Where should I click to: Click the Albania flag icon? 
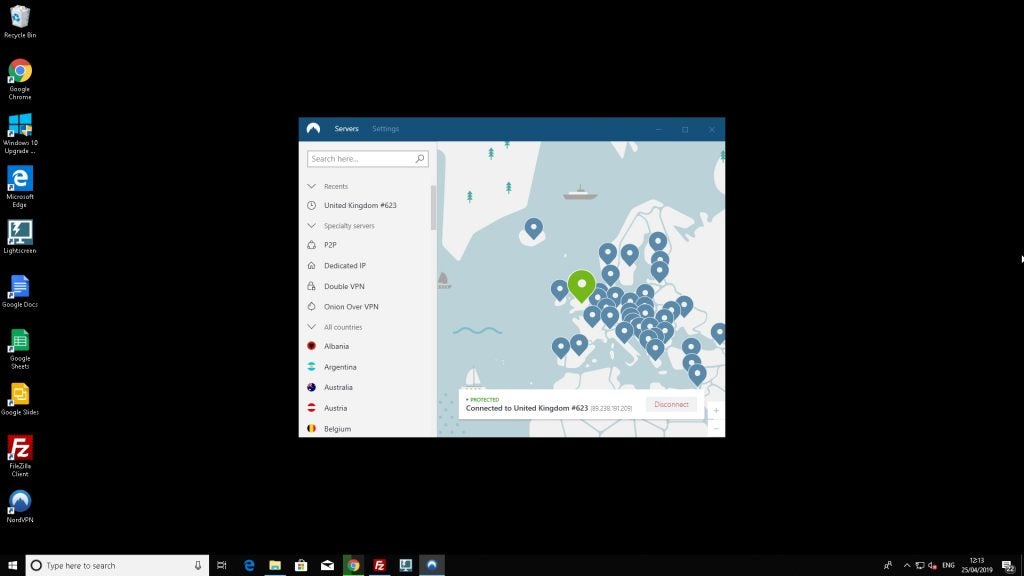(x=312, y=346)
